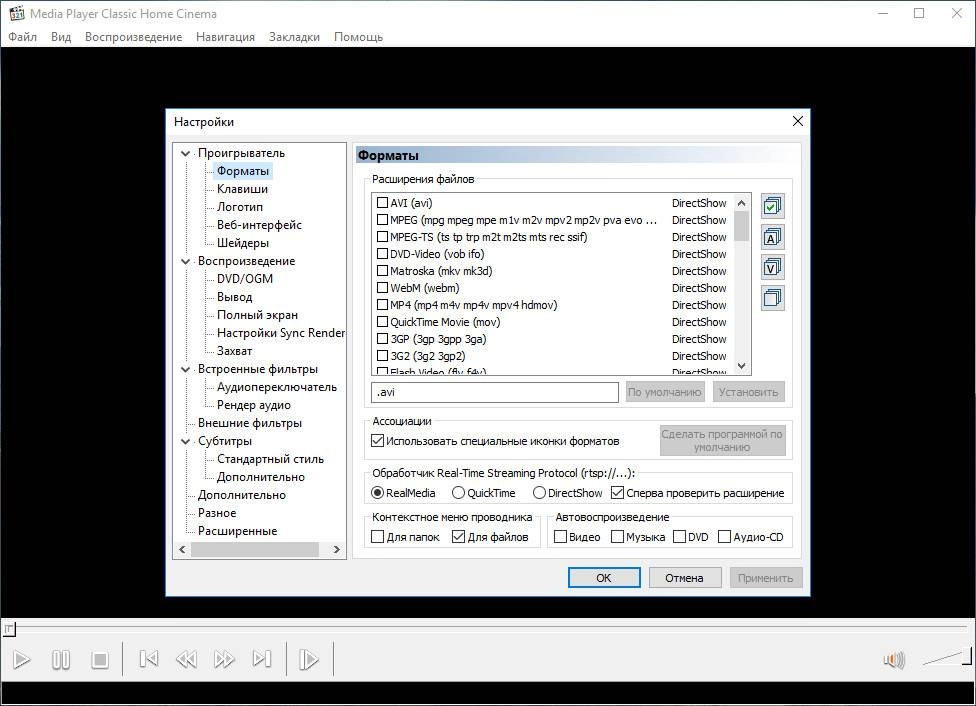Click the Stop playback button
This screenshot has width=976, height=706.
click(x=100, y=659)
